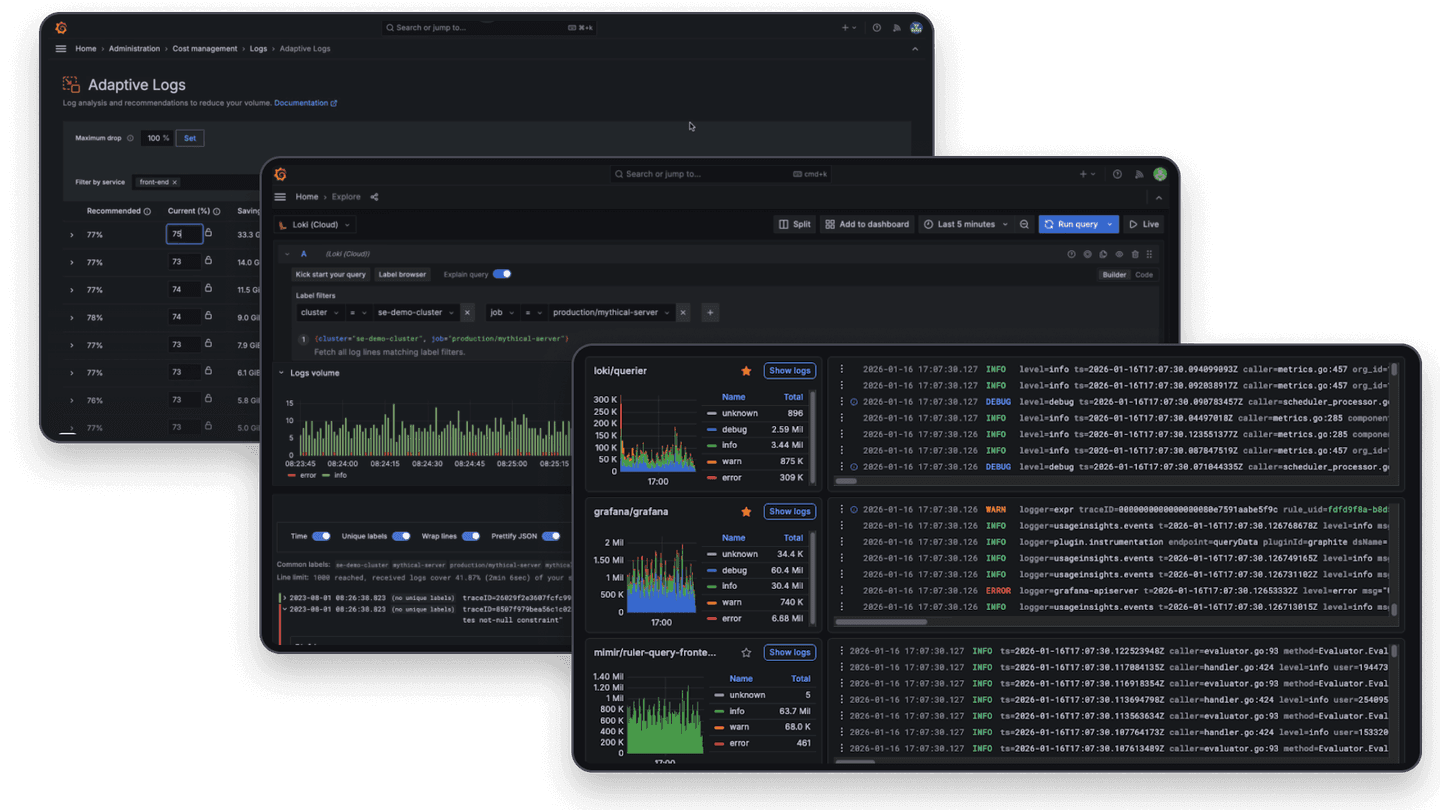
Task: Open the production/mythical-server value dropdown
Action: pos(611,313)
